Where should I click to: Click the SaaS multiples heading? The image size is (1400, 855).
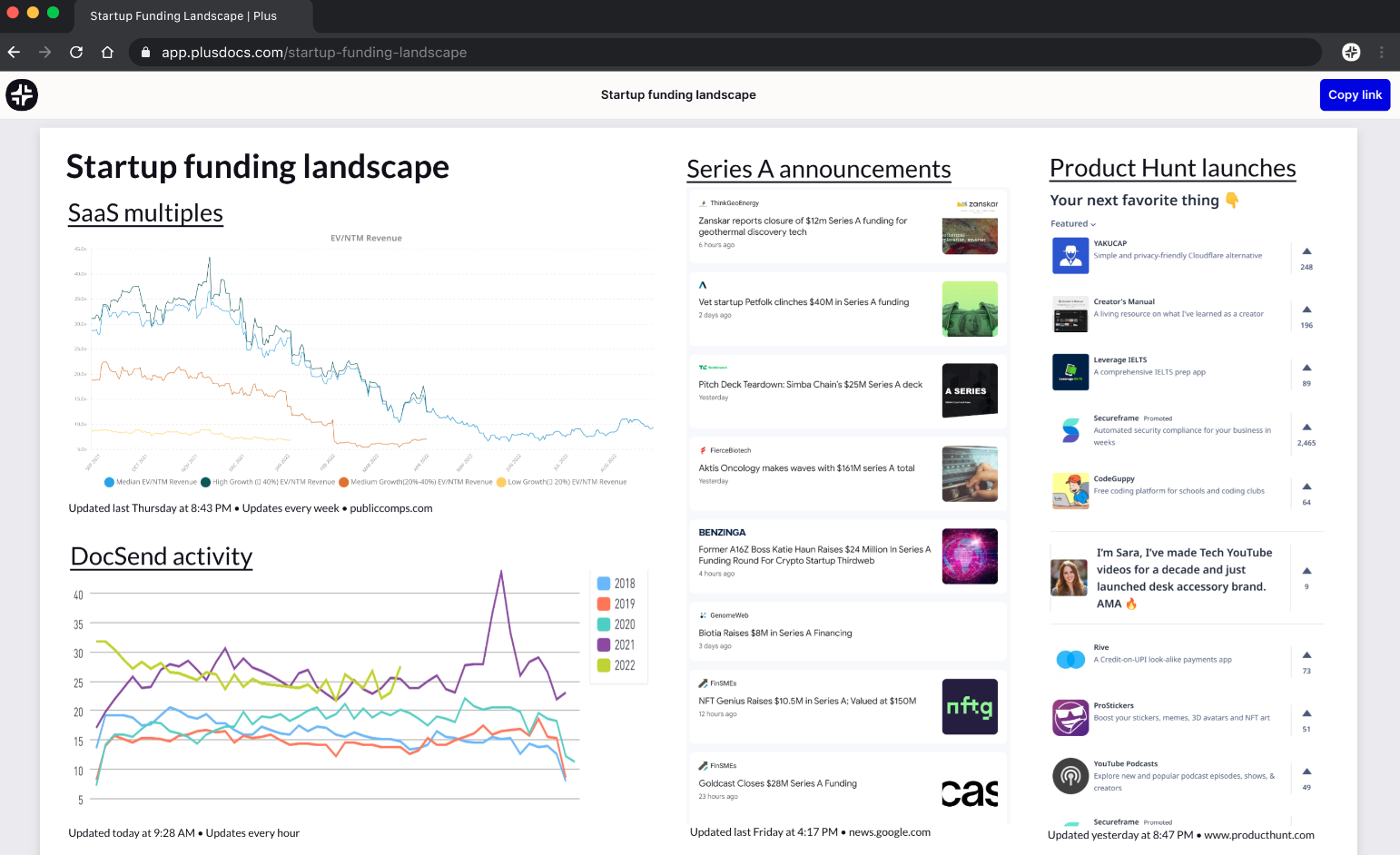click(x=145, y=212)
